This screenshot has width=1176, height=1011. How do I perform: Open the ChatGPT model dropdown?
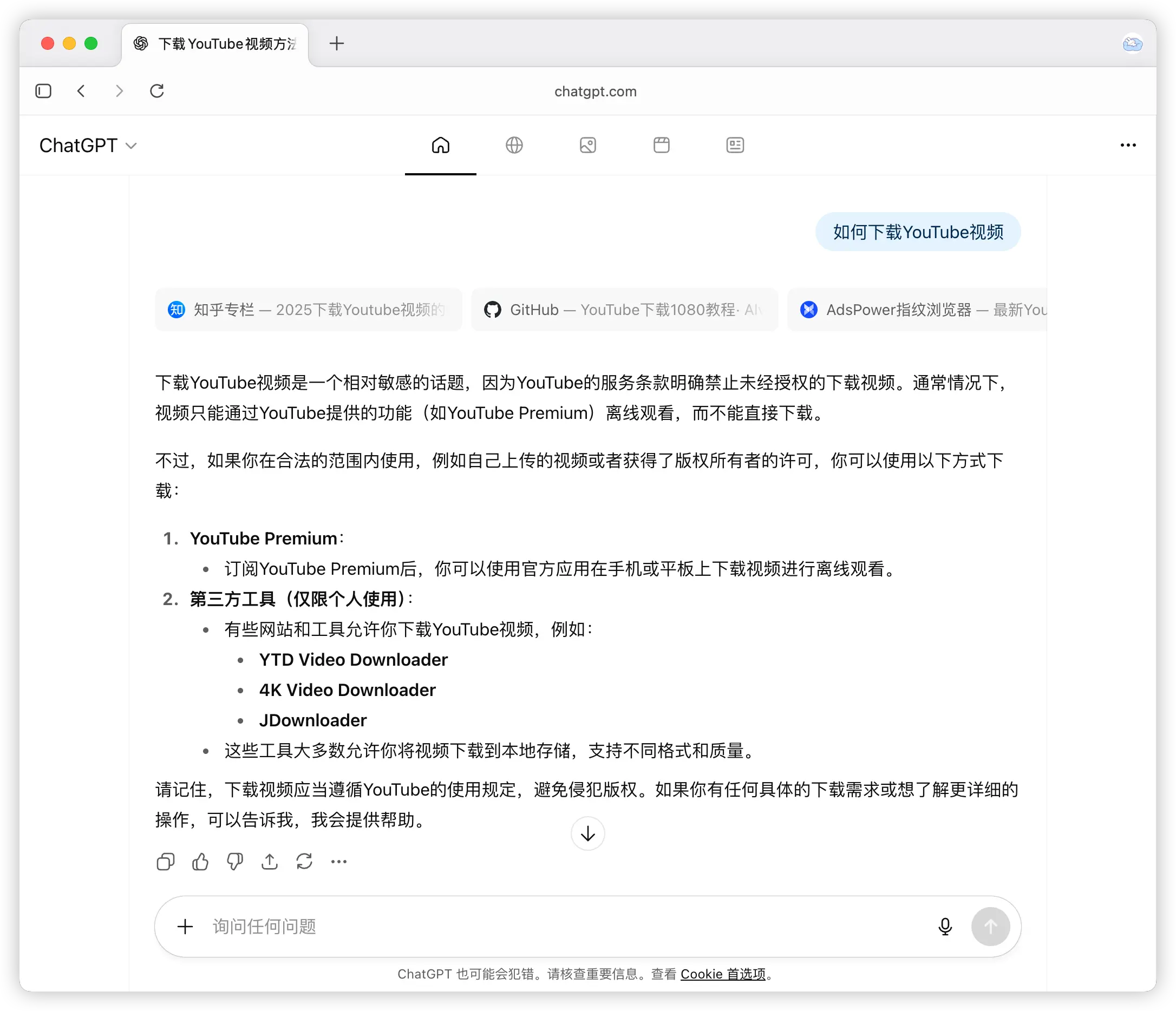pos(88,146)
